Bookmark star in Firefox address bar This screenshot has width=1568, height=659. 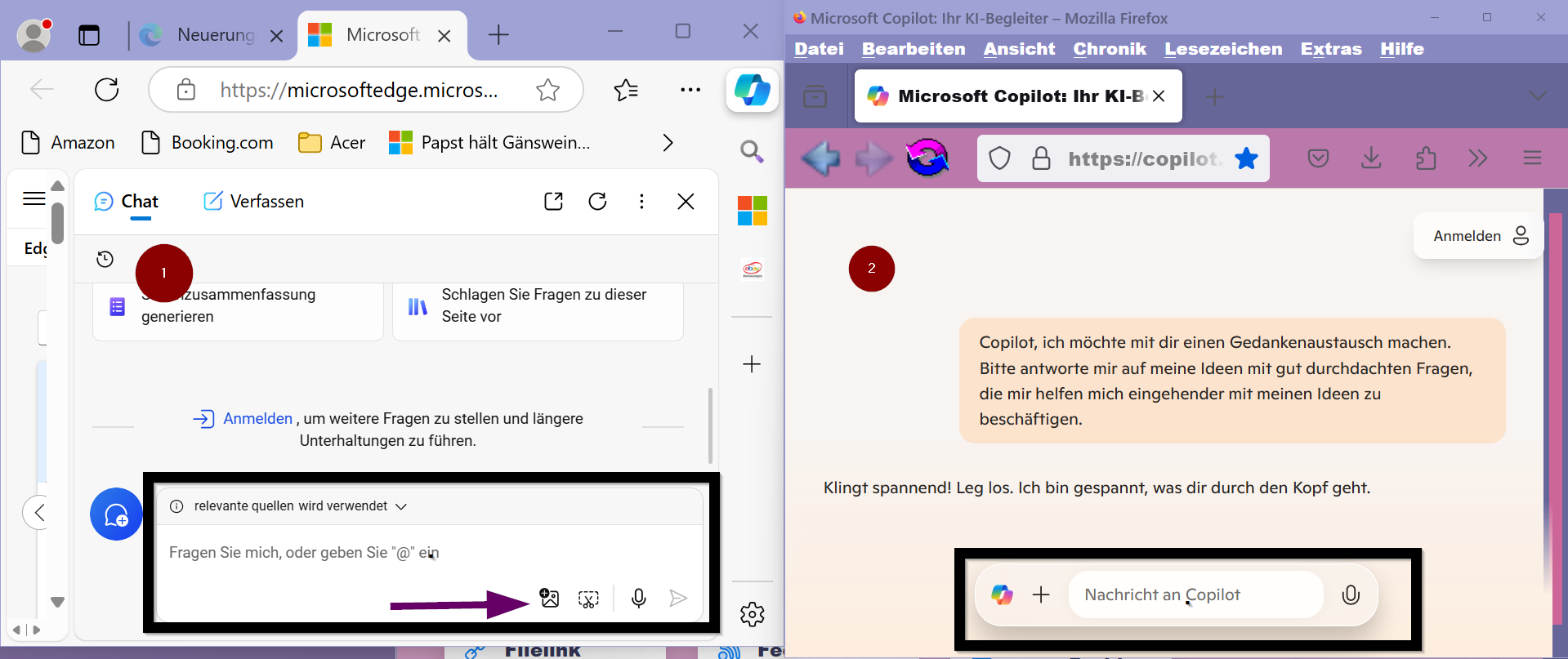[x=1246, y=158]
